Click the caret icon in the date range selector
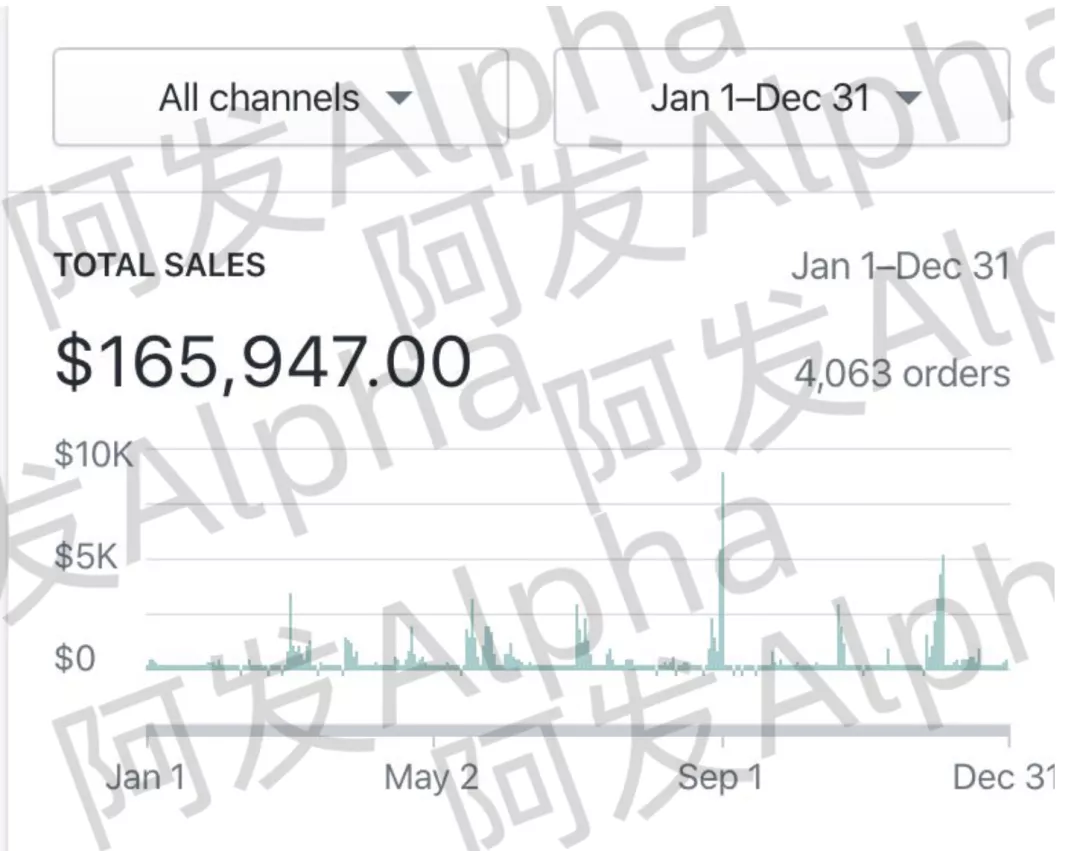Screen dimensions: 1080x851 click(x=908, y=98)
